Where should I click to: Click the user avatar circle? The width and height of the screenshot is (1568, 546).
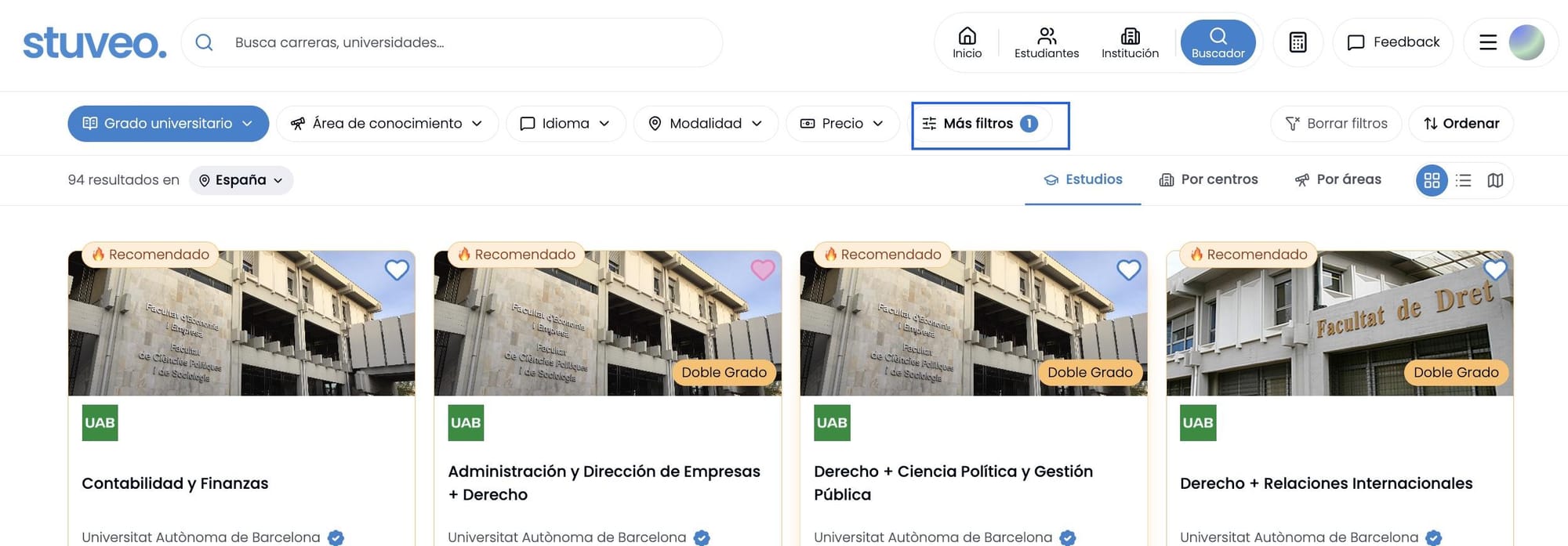(1526, 42)
